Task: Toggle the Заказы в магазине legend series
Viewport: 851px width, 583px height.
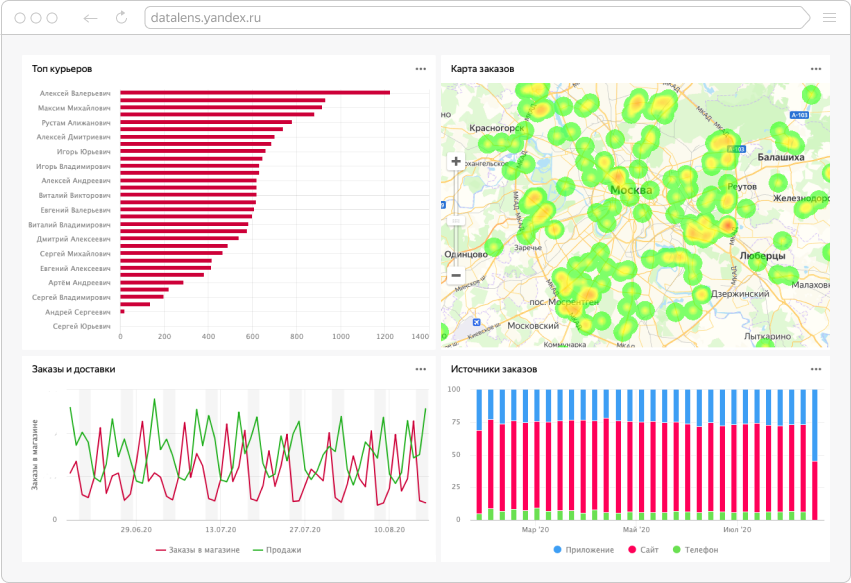Action: pos(198,550)
